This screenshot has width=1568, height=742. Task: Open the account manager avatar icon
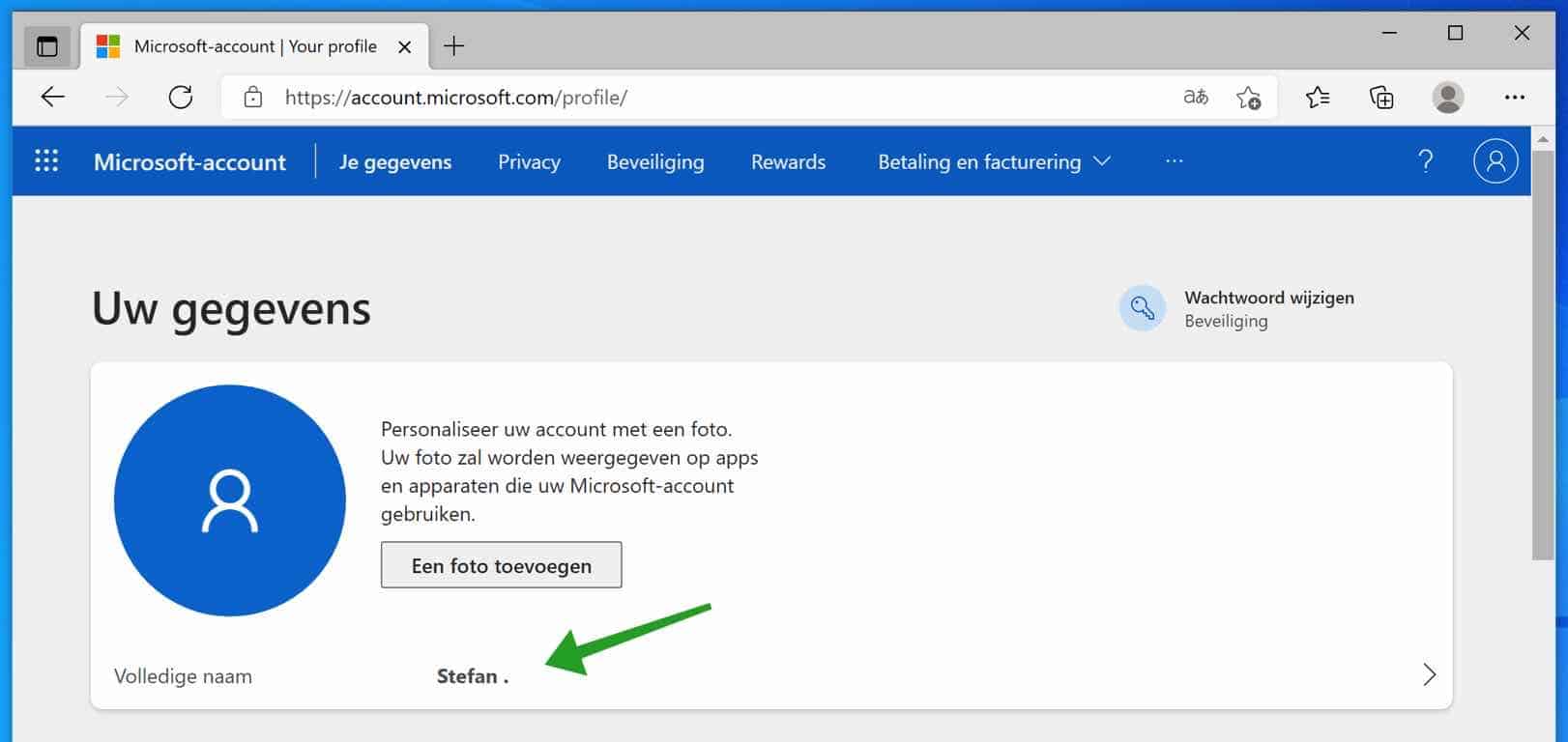coord(1495,160)
